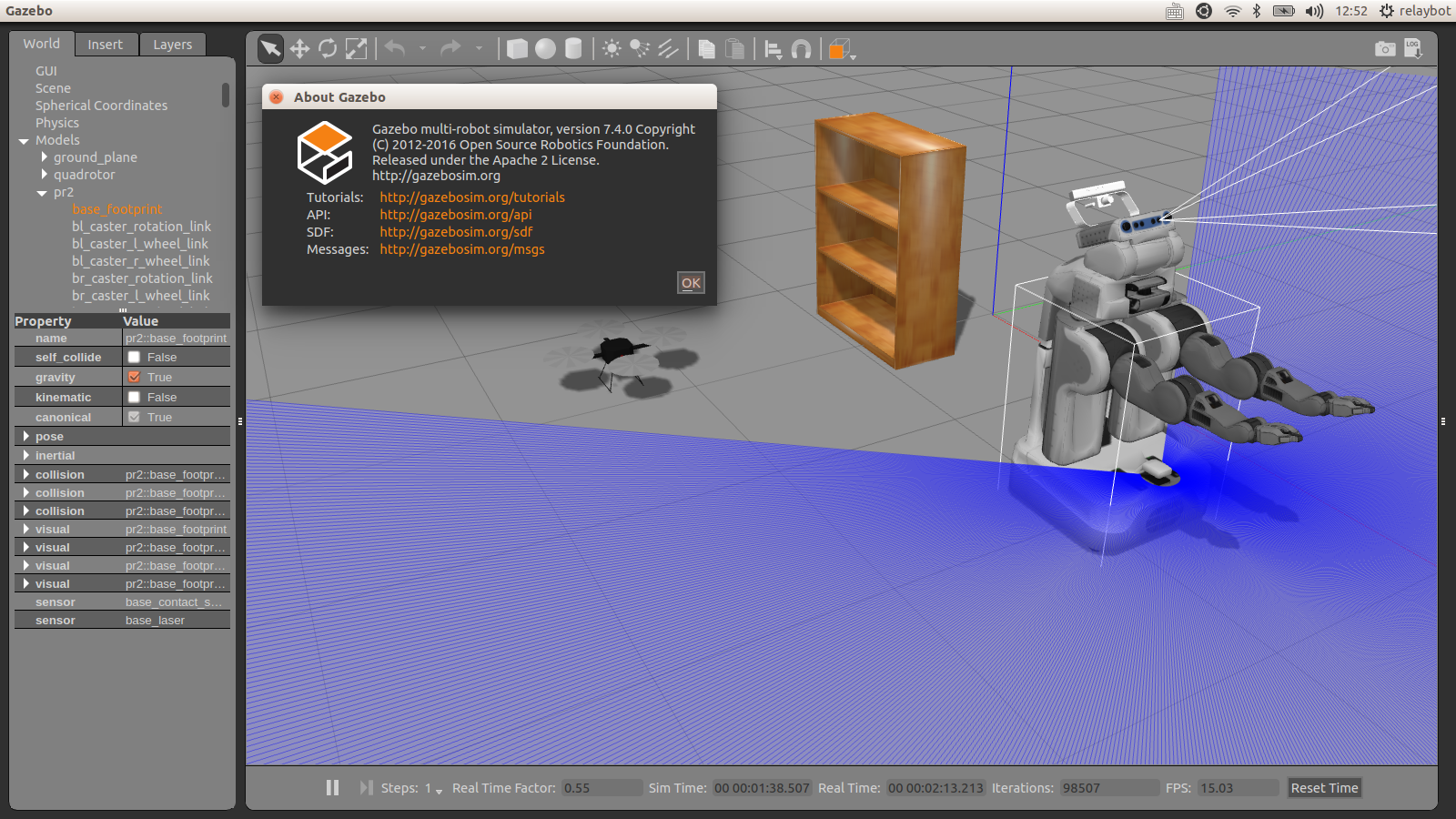Click the Real Time Factor value field

click(602, 788)
